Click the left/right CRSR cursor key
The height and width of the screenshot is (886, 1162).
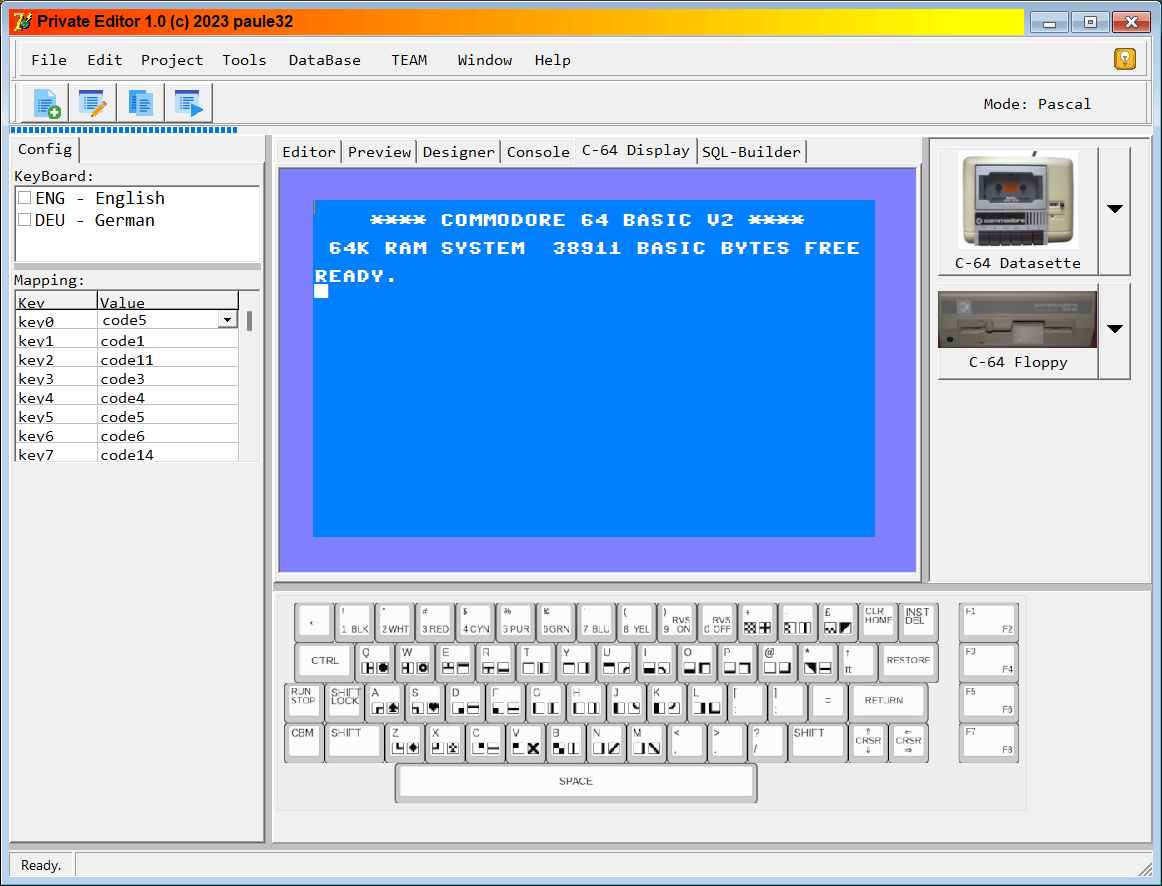908,742
